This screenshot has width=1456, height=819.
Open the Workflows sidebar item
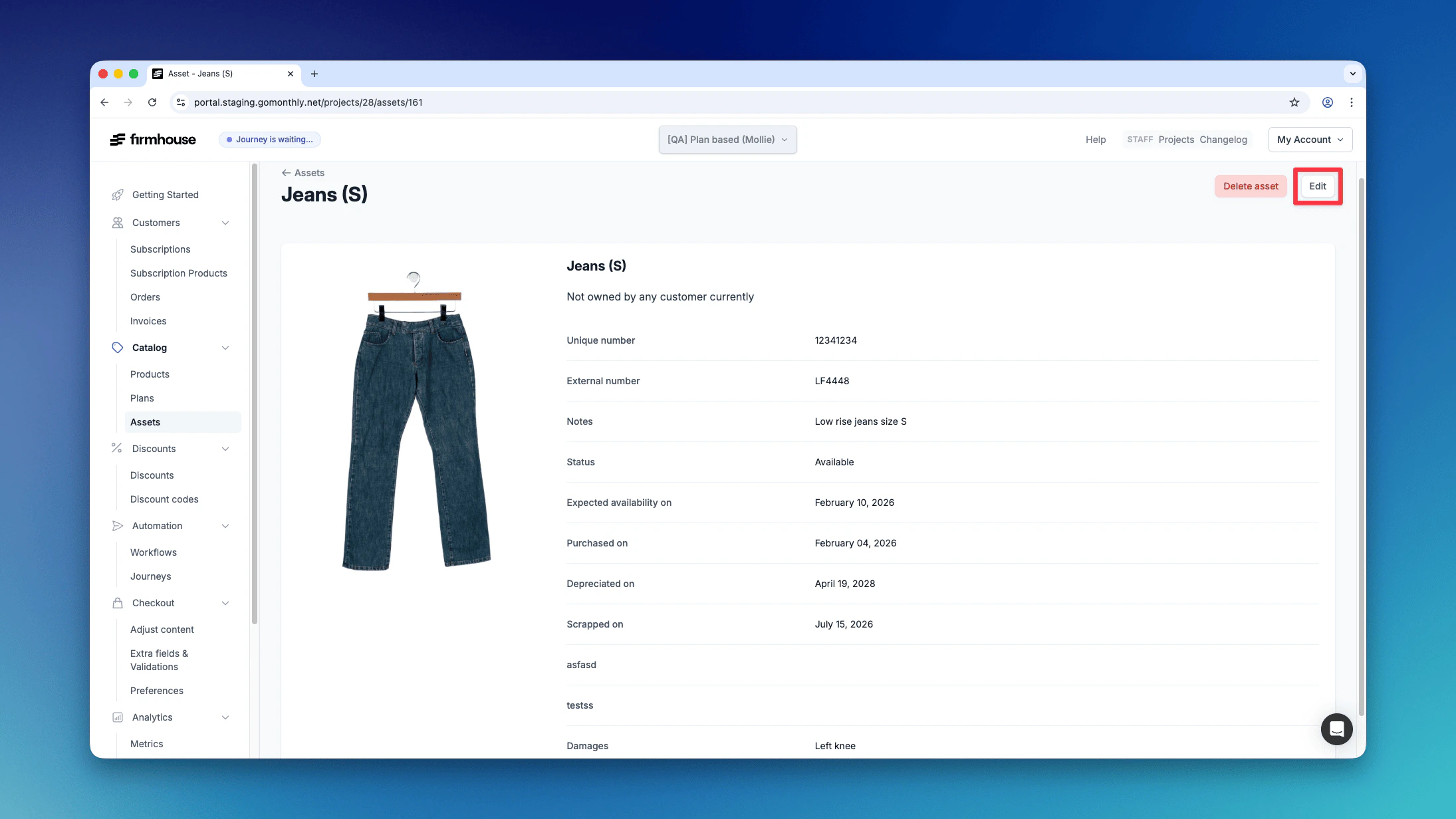[153, 552]
